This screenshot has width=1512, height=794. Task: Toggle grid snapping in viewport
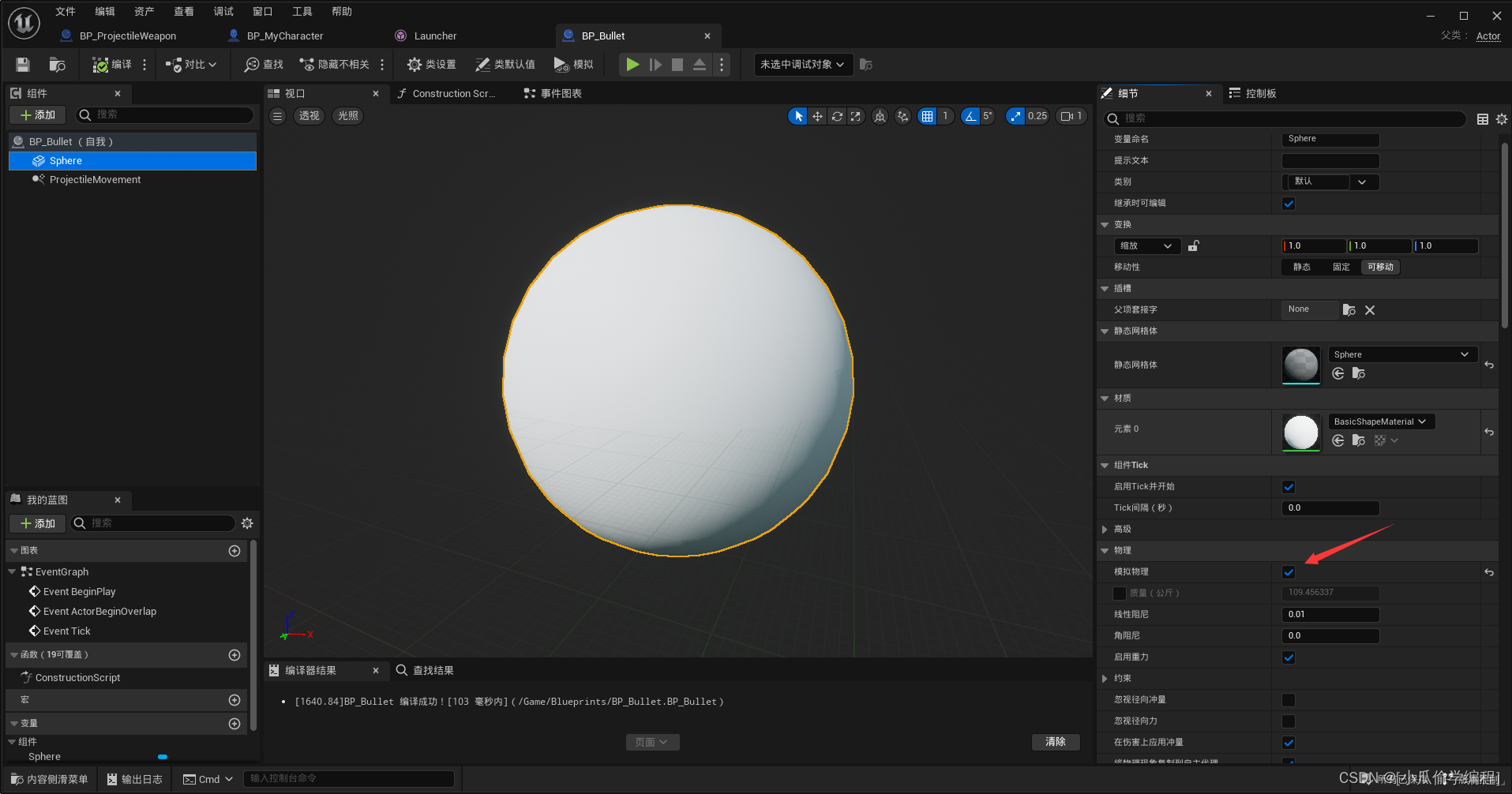927,116
